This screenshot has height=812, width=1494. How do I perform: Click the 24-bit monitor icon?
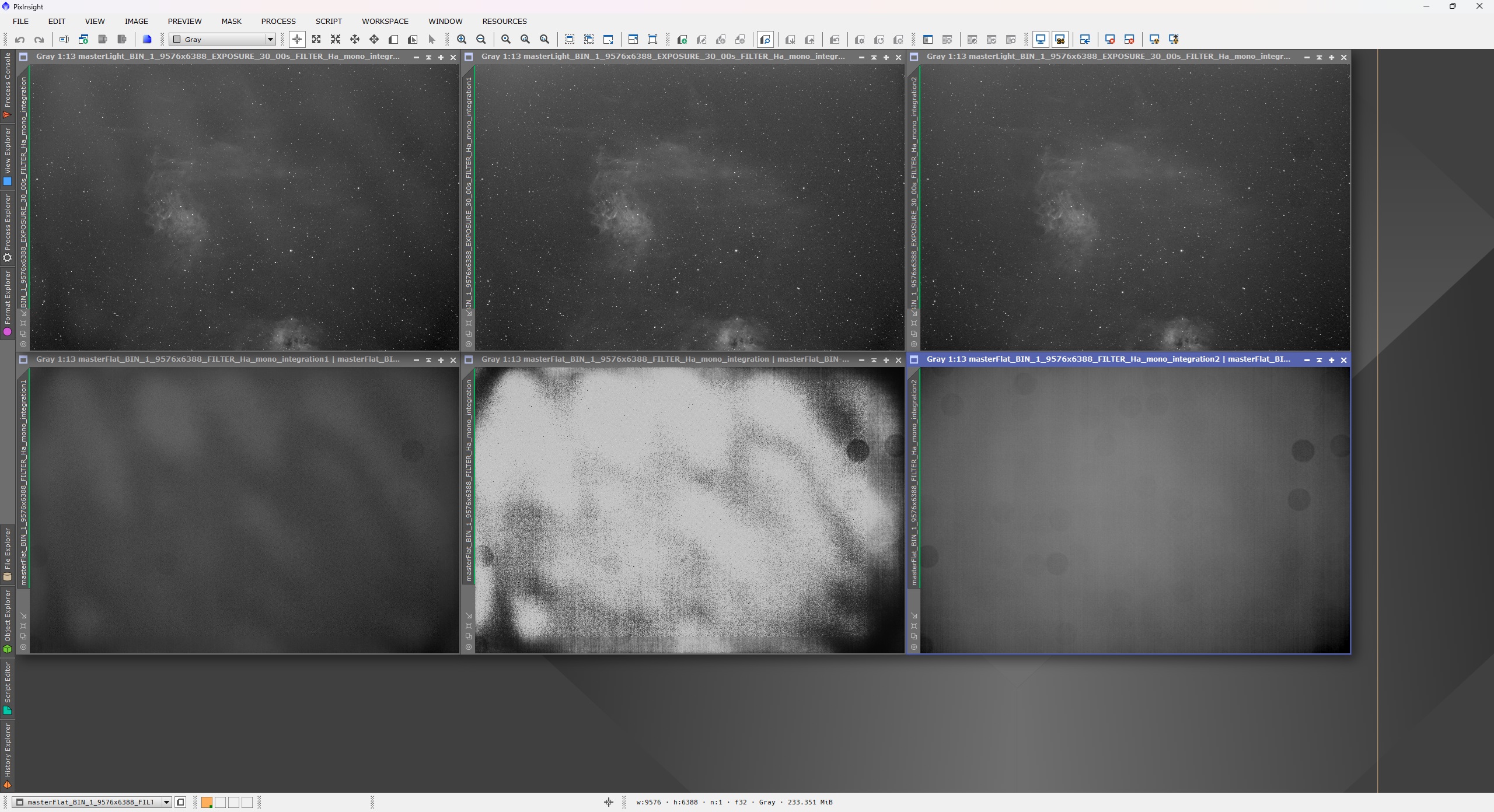click(1060, 40)
